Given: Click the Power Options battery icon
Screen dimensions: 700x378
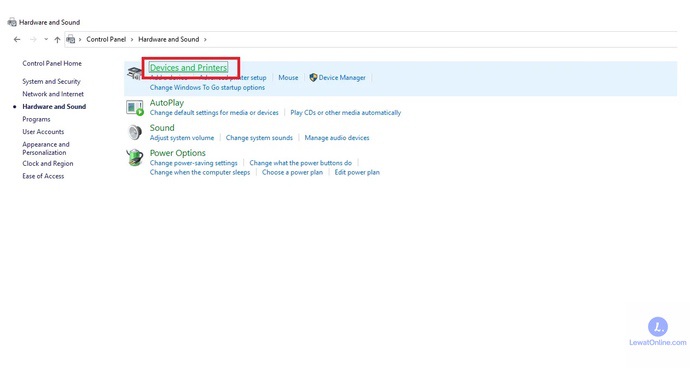Looking at the screenshot, I should pos(134,158).
